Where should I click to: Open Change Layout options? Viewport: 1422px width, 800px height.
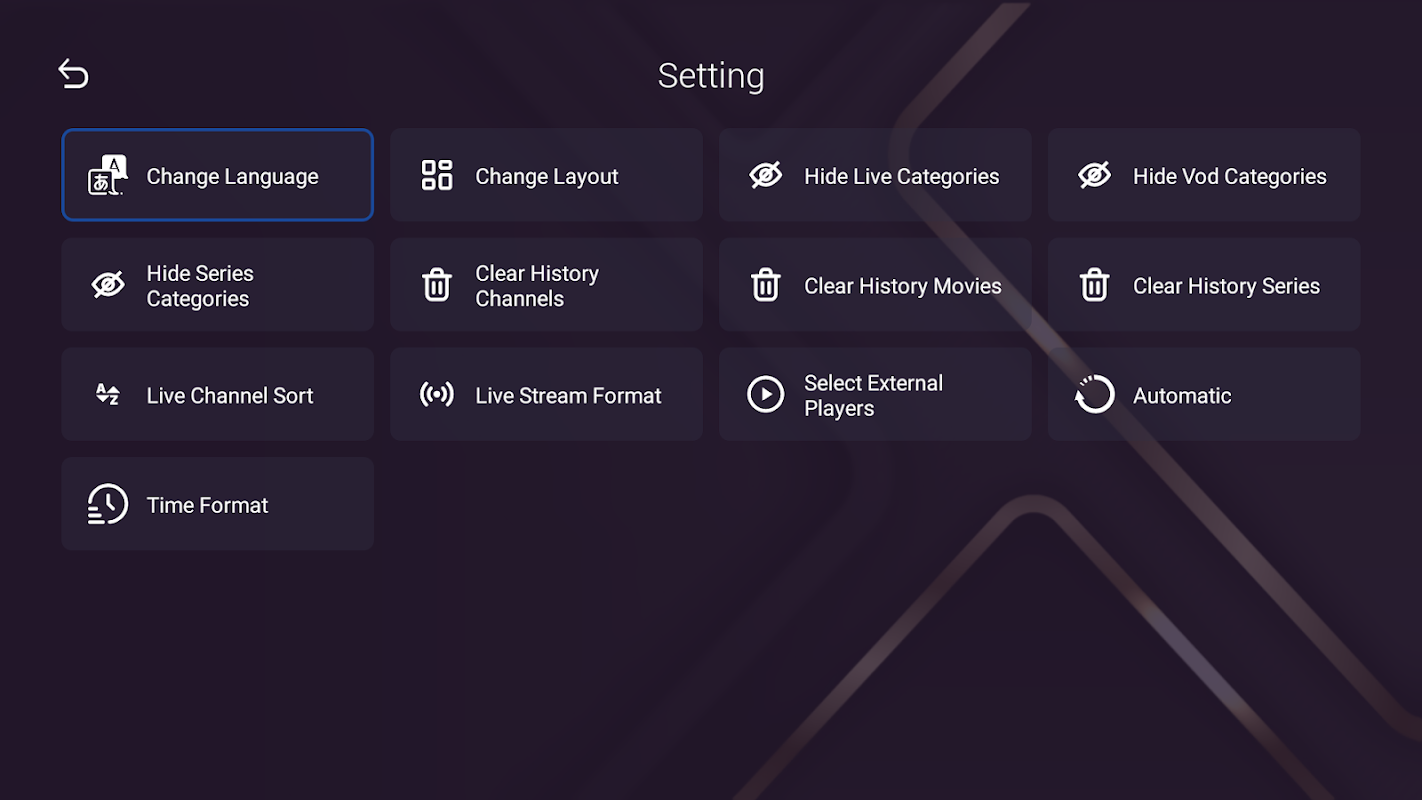tap(547, 176)
